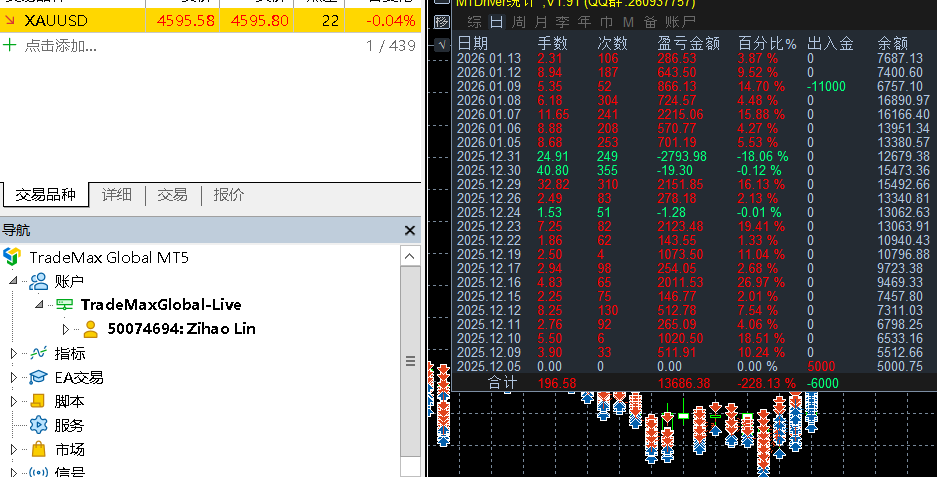The image size is (937, 477).
Task: Click the 26.97 % percentage cell
Action: tap(761, 282)
